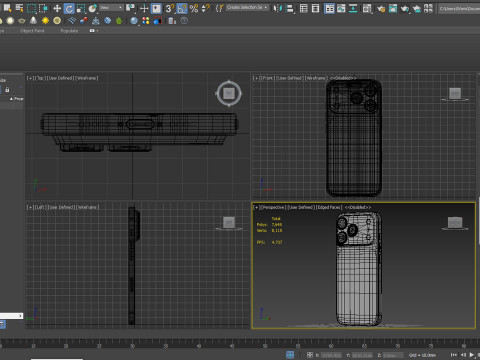Toggle the Angle Snap button

point(182,8)
